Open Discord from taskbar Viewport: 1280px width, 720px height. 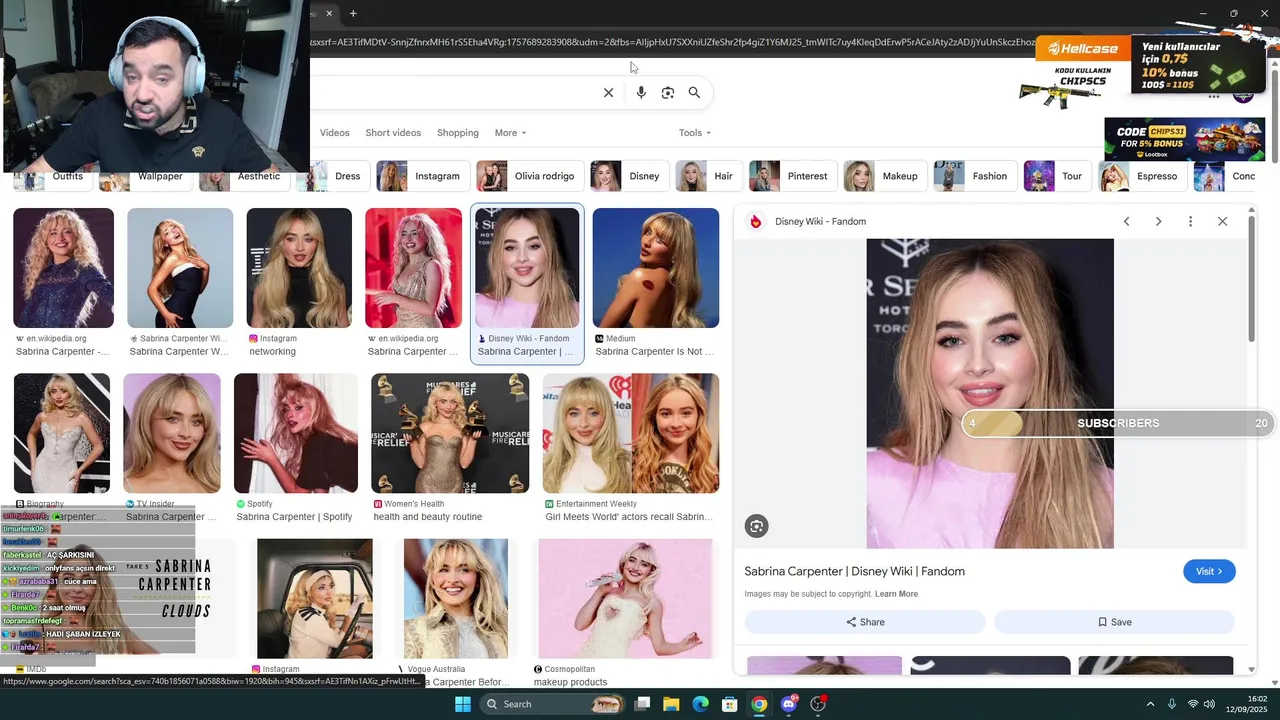click(789, 704)
